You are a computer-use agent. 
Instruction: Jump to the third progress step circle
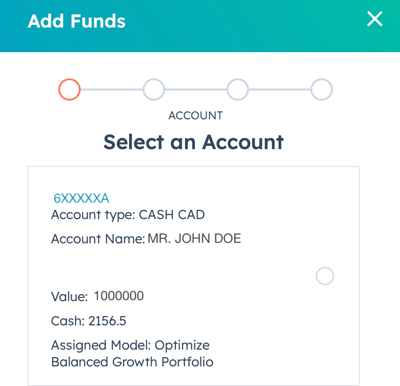(x=238, y=89)
